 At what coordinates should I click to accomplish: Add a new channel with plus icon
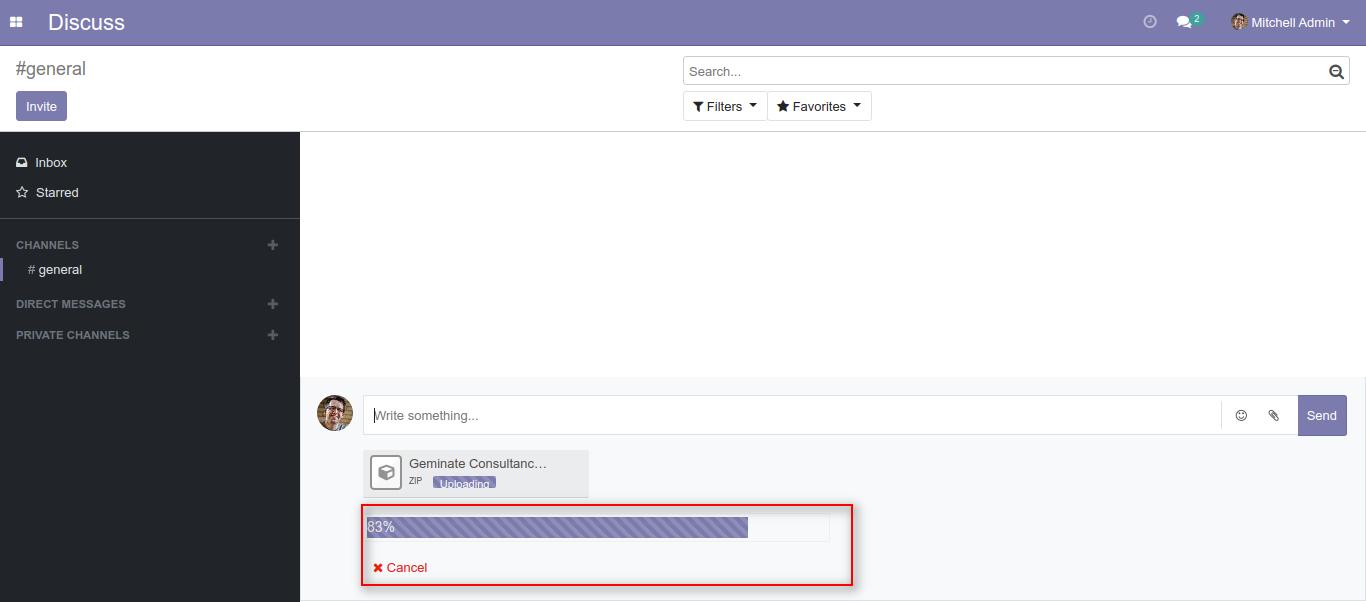(273, 245)
